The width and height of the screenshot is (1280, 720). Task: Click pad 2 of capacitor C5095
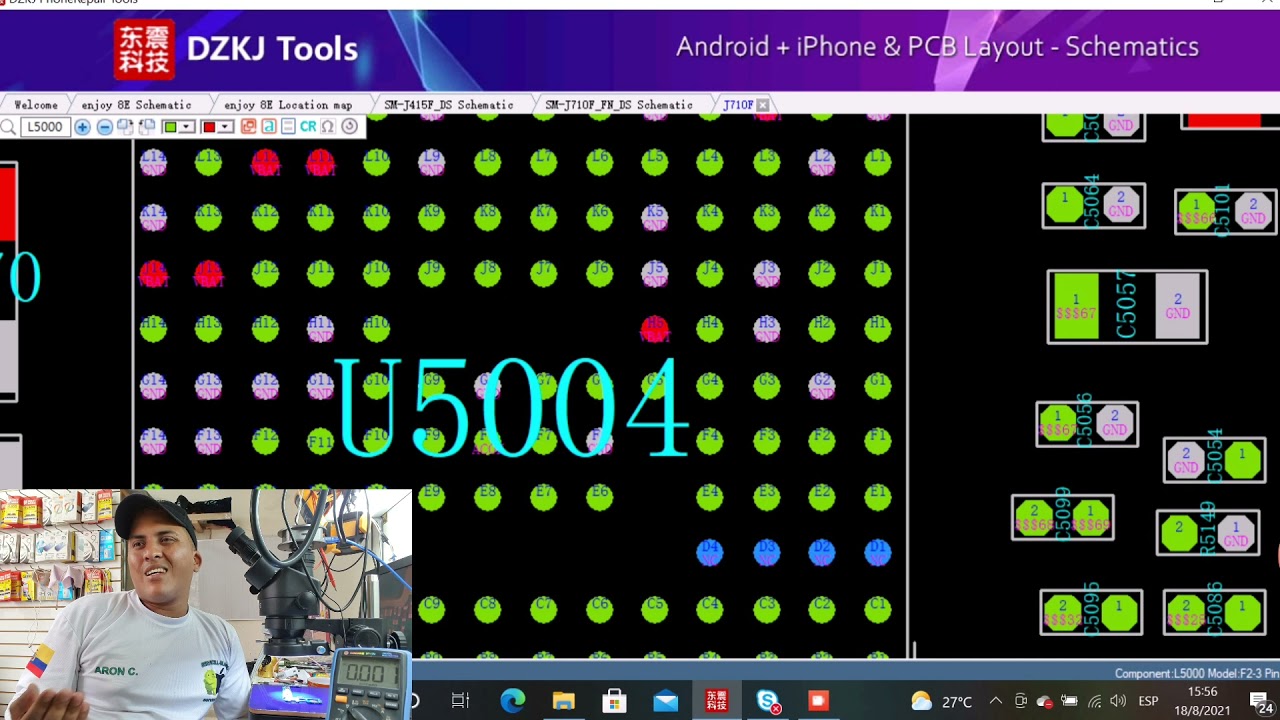pos(1063,612)
